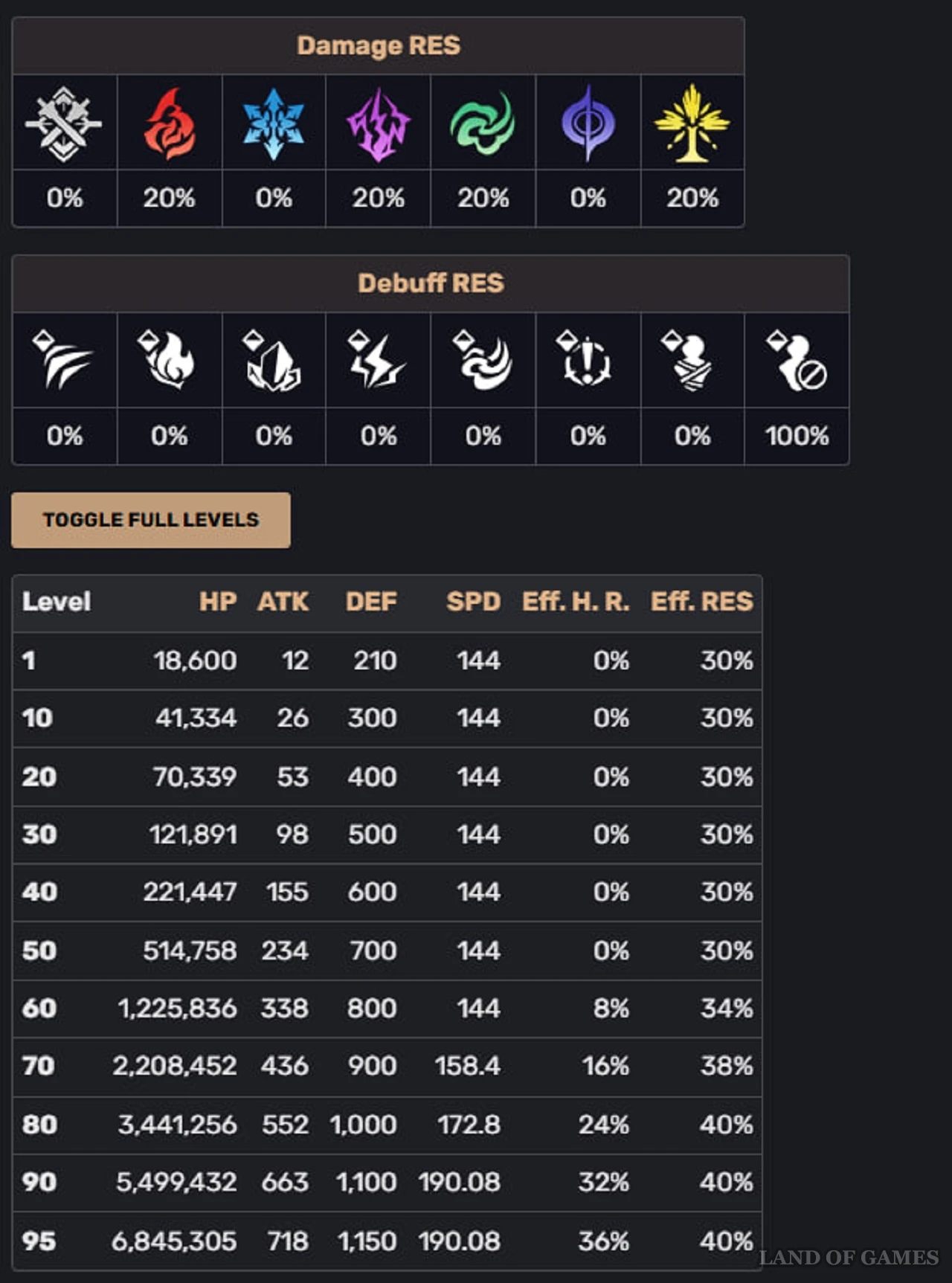Toggle full levels with the button
The width and height of the screenshot is (952, 1283).
(x=151, y=520)
